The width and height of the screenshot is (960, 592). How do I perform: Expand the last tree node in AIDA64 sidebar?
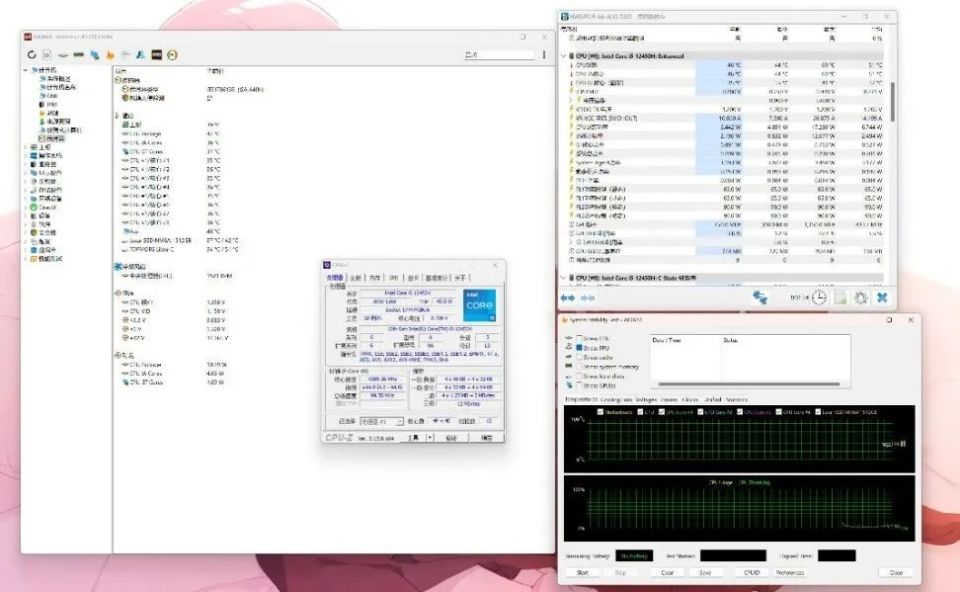(26, 258)
